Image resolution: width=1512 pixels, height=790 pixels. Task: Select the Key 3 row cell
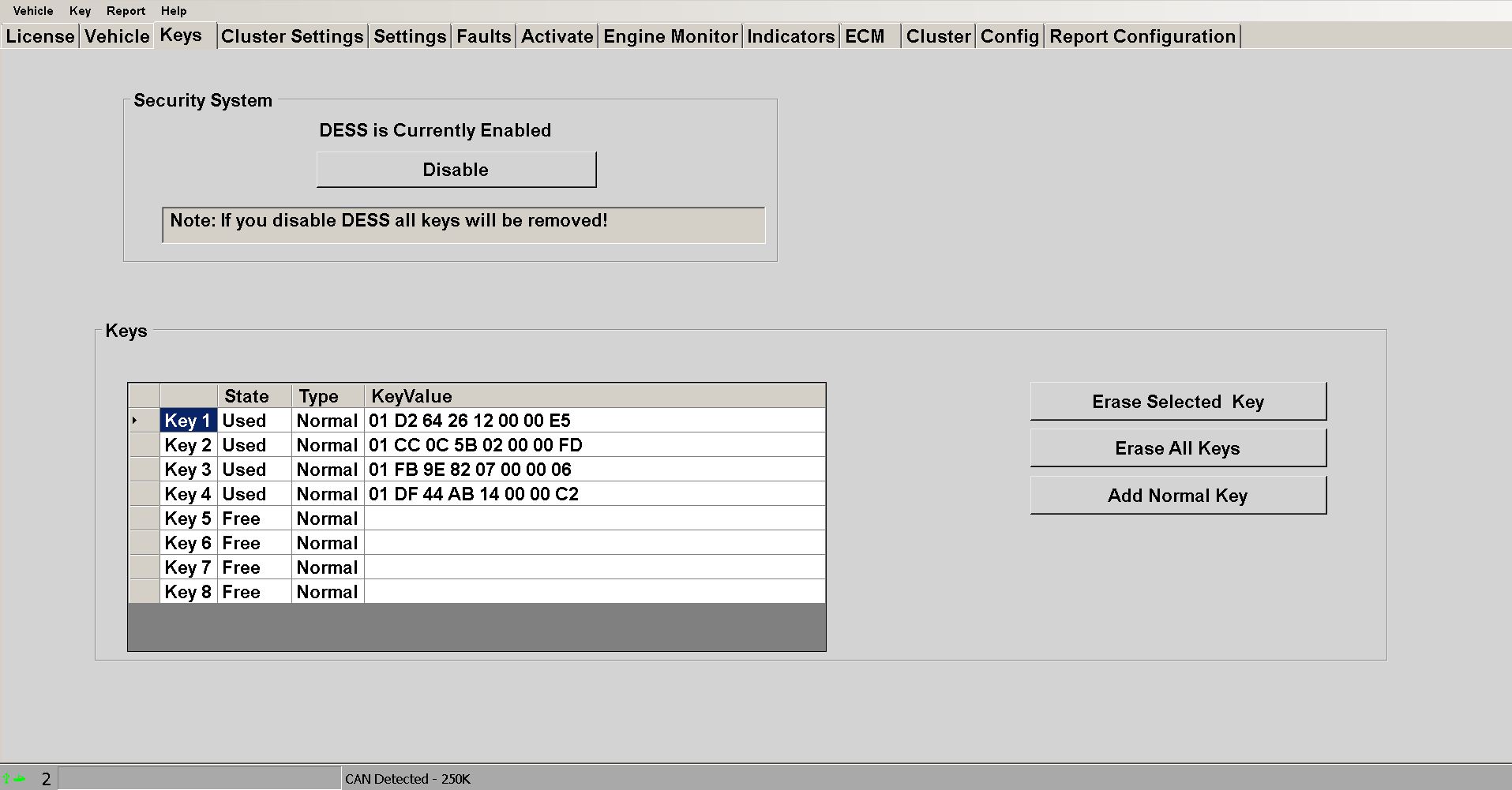(x=188, y=470)
